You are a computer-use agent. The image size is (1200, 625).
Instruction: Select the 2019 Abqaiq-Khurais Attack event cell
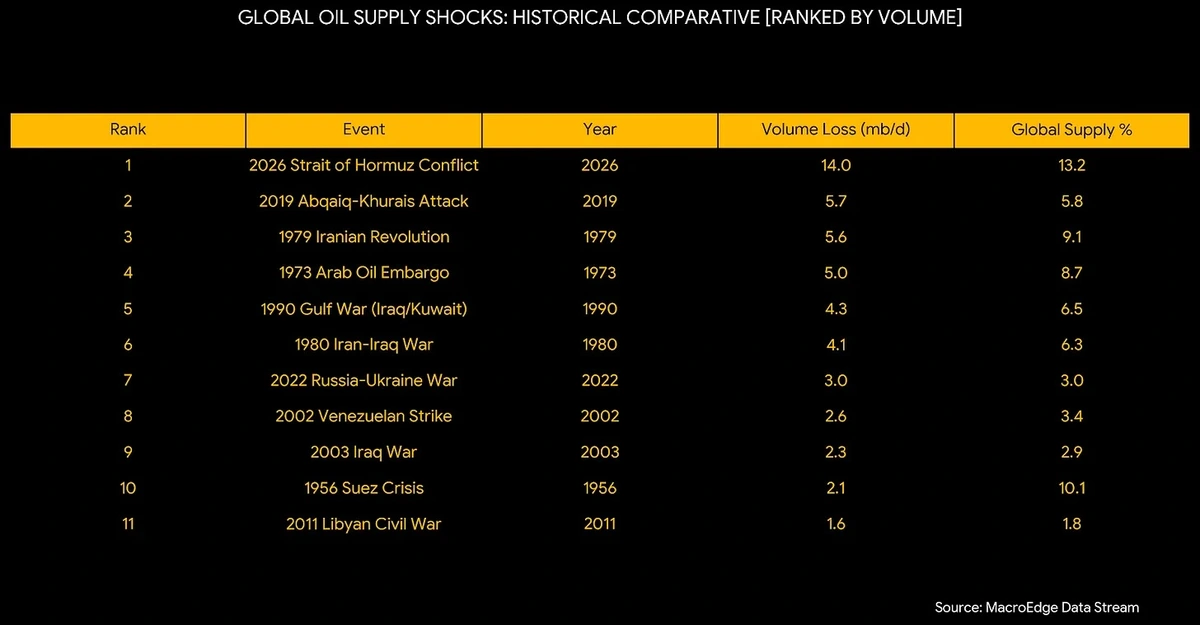coord(363,201)
